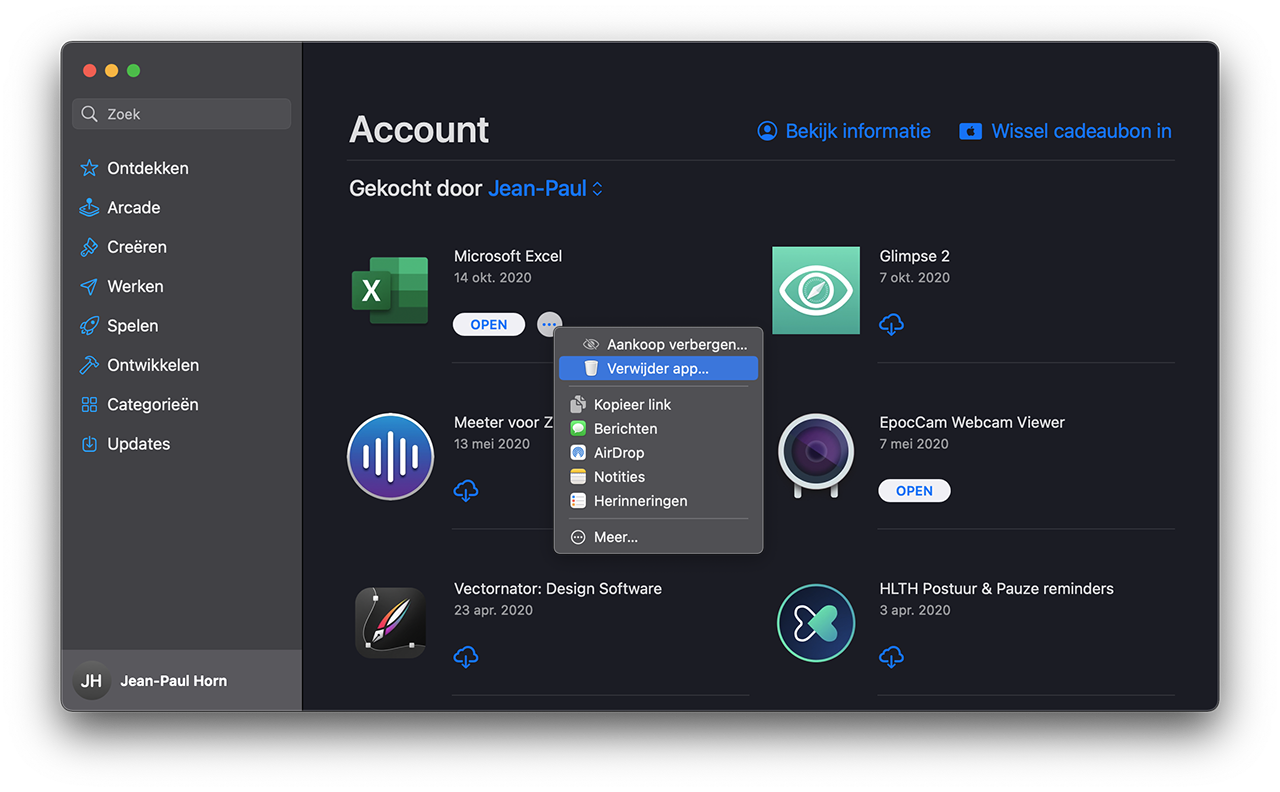Click HLTH Postuur & Pauze reminders title
Screen dimensions: 1280x792
tap(997, 588)
